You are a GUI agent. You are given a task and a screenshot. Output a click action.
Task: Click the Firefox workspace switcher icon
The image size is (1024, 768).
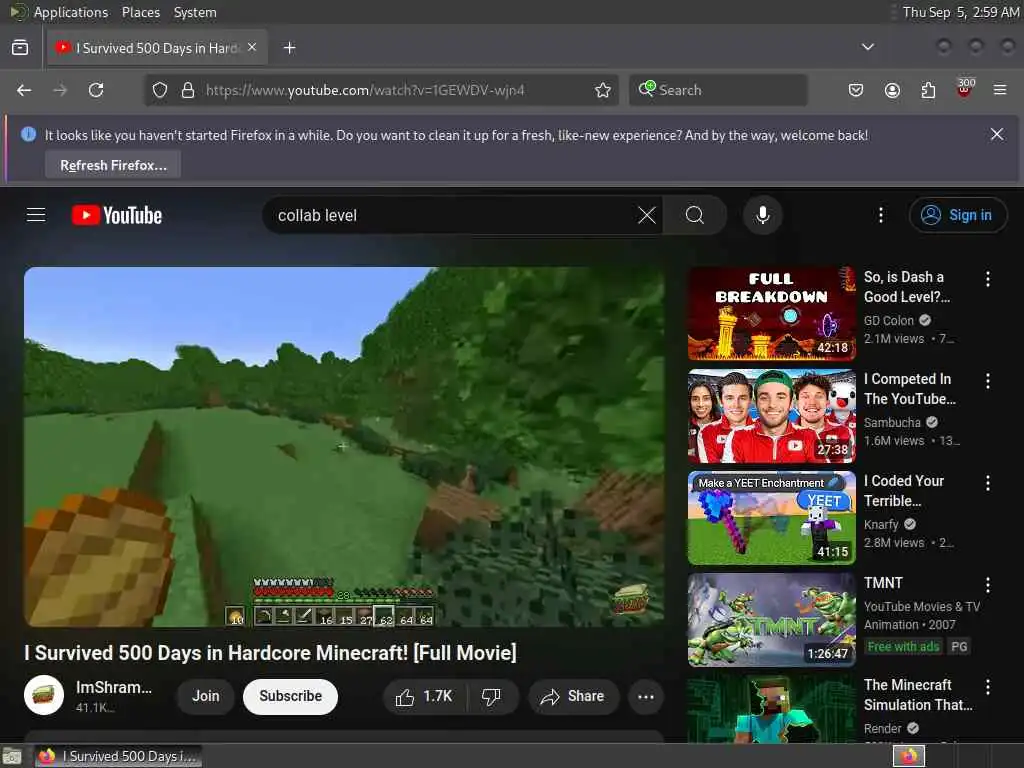pos(909,756)
